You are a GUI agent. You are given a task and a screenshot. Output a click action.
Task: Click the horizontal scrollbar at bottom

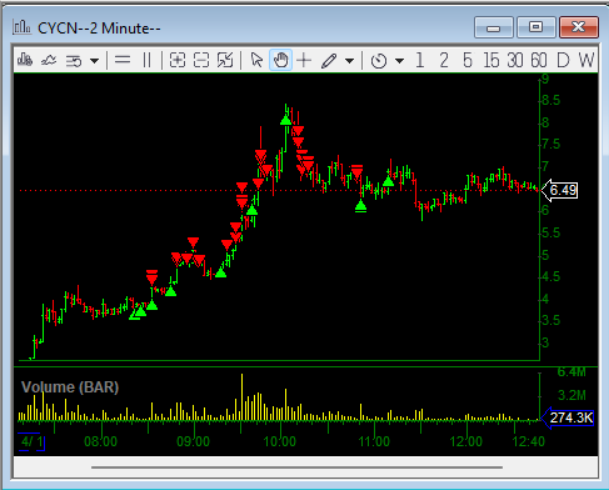pos(297,467)
